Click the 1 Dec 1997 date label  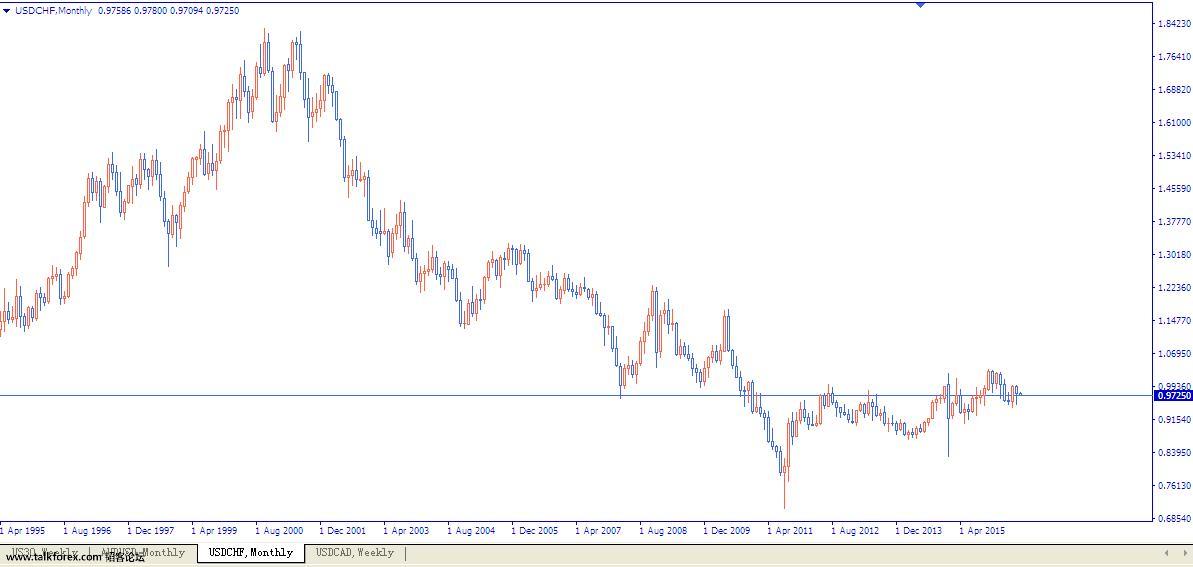tap(151, 530)
